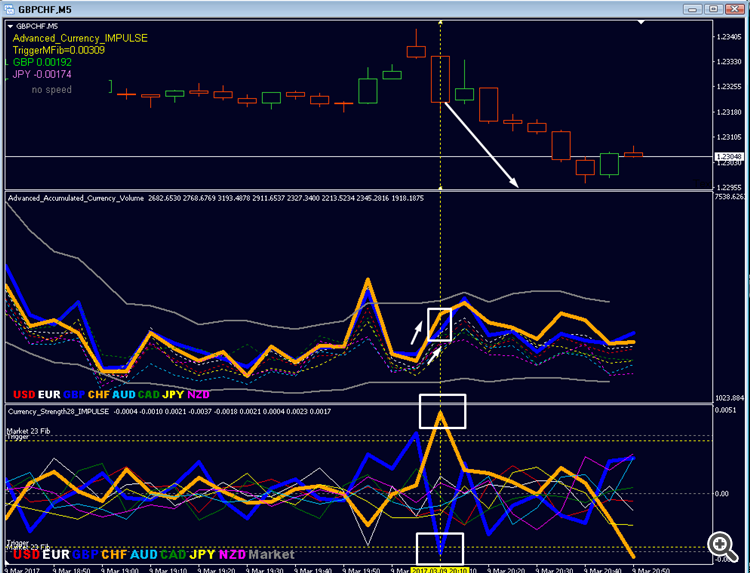This screenshot has width=750, height=573.
Task: Click the upper 'Market 23 Fib' level label
Action: (x=28, y=431)
